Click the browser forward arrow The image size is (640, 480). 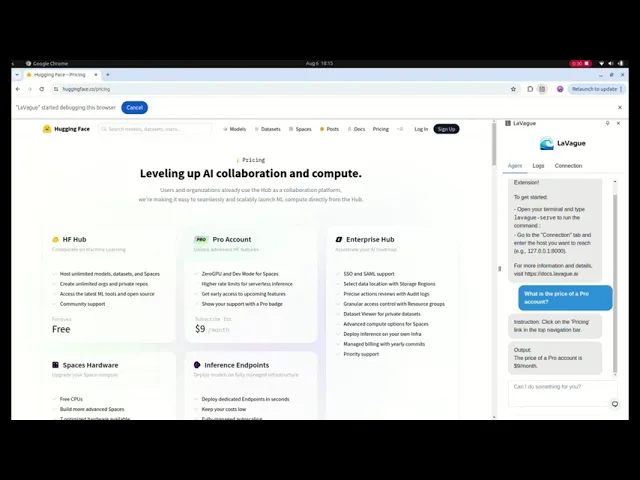tap(30, 89)
